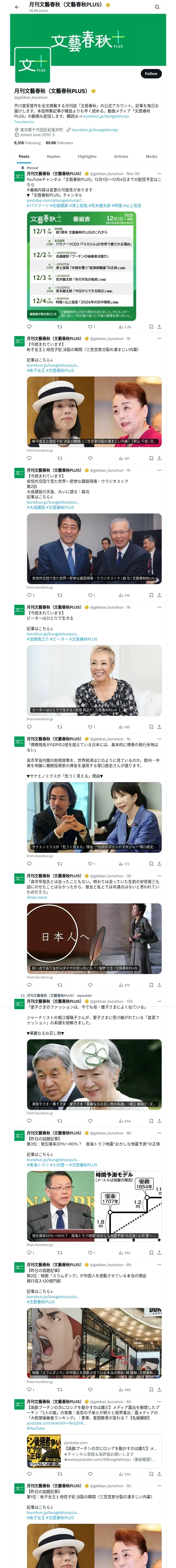The image size is (176, 1568).
Task: View the 8,518 Following list
Action: (x=27, y=143)
